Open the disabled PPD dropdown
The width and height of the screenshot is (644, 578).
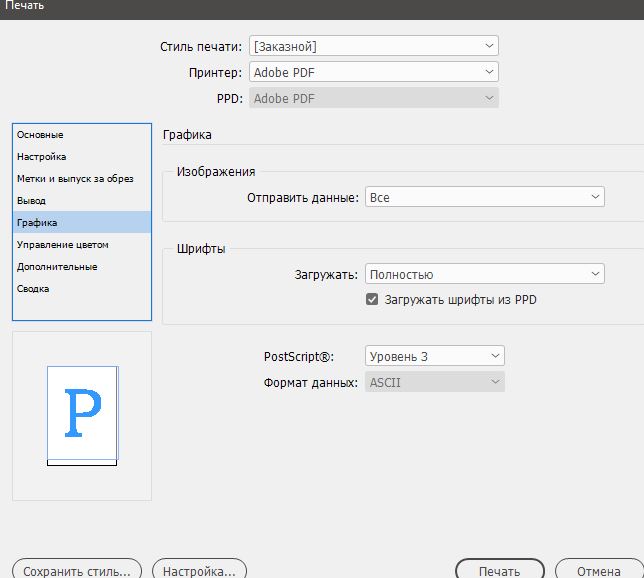pos(374,98)
